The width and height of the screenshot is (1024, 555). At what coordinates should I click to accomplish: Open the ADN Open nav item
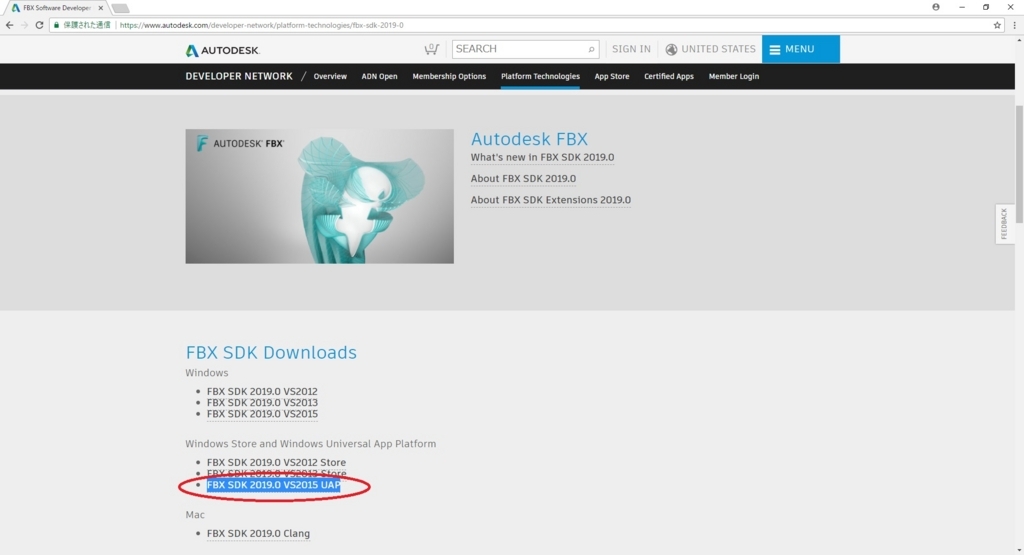(379, 76)
